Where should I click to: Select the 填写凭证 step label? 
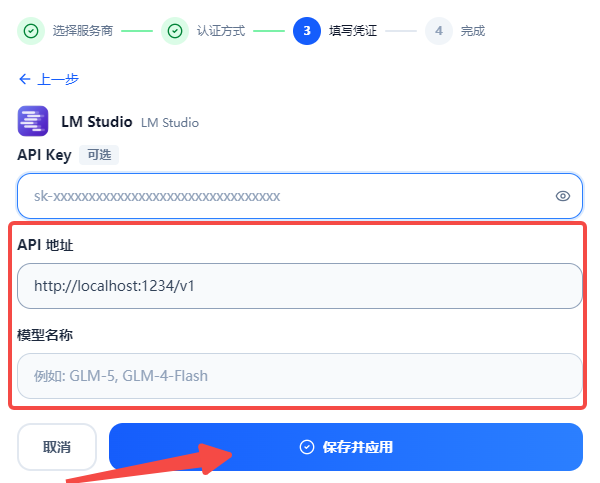353,31
